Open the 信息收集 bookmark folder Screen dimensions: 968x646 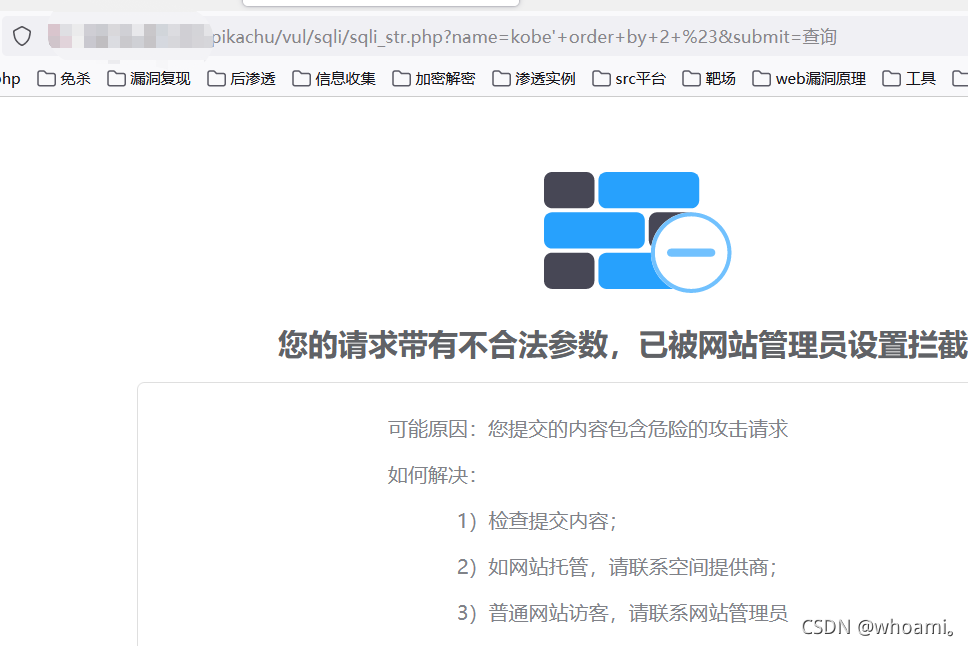coord(334,78)
